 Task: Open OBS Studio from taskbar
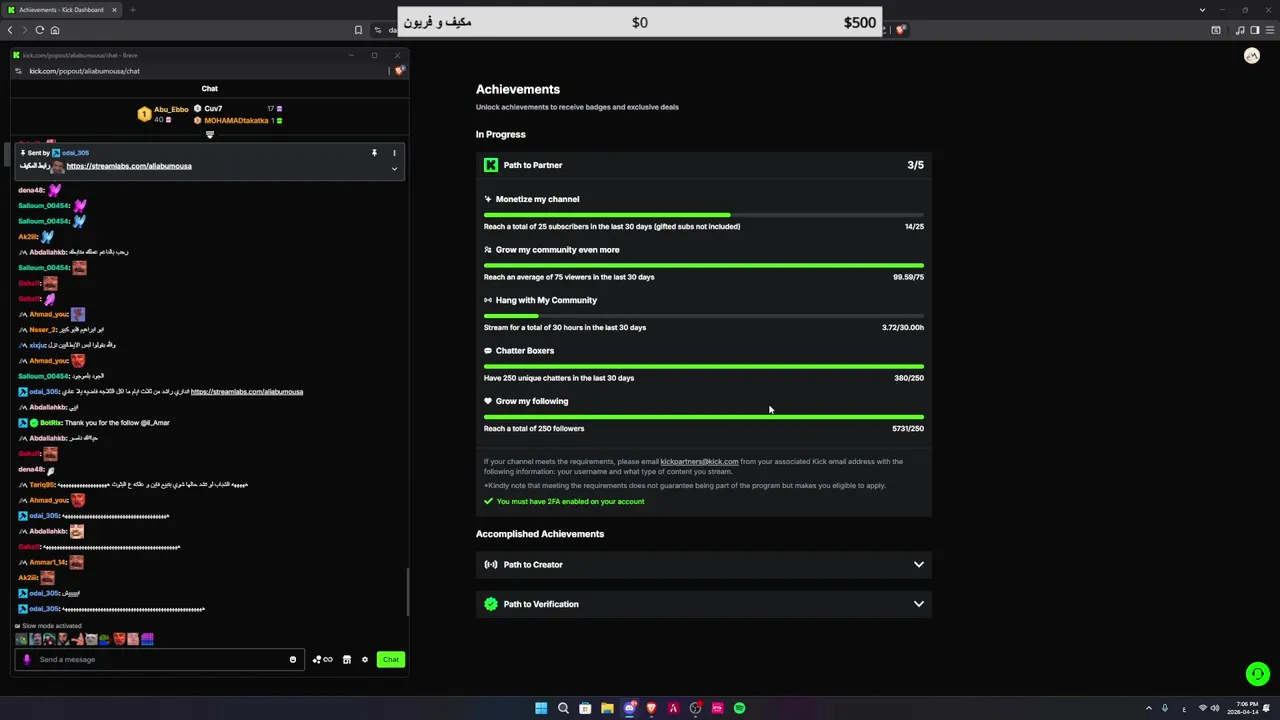[x=695, y=708]
